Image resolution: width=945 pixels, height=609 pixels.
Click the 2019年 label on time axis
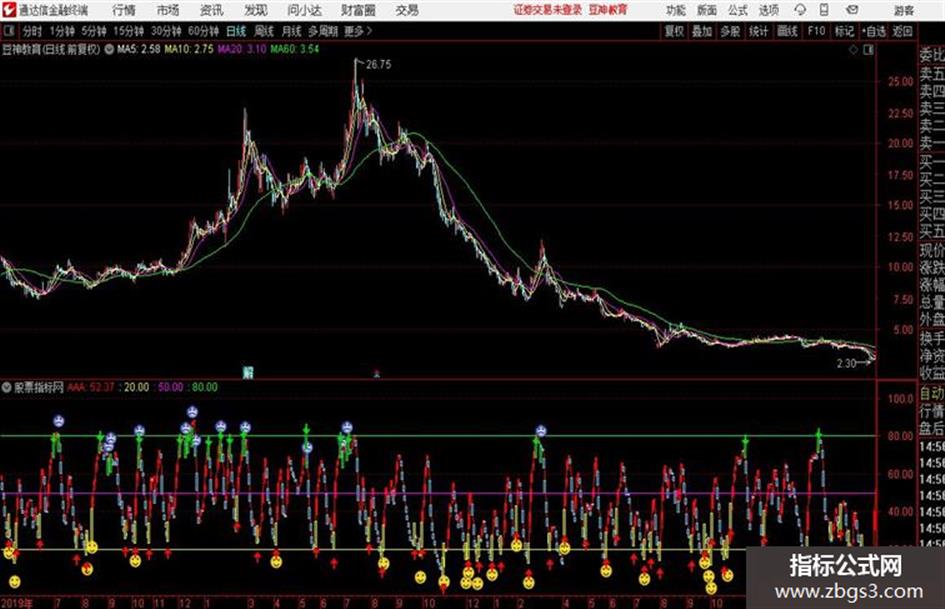[17, 603]
